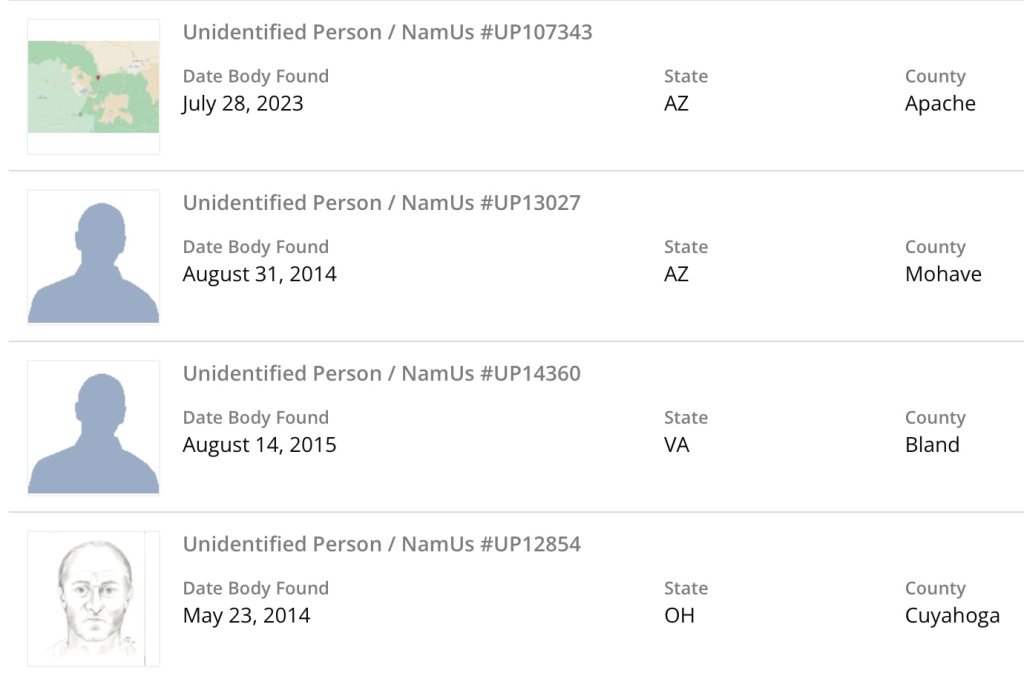Viewport: 1024px width, 679px height.
Task: Click the AZ state for Apache record
Action: [677, 104]
